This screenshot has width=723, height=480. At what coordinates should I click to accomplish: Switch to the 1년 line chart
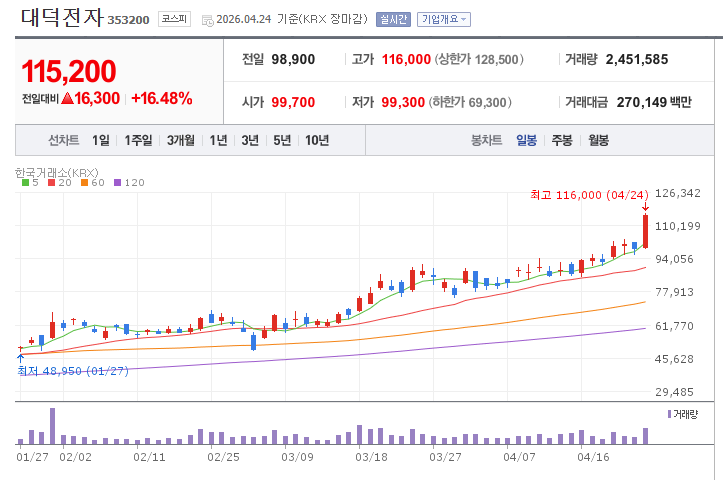point(218,141)
